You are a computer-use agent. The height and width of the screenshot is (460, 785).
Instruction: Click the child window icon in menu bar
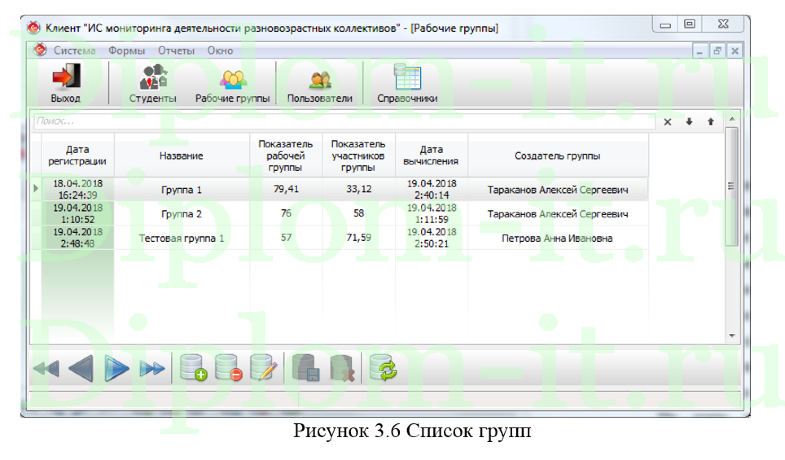(40, 50)
